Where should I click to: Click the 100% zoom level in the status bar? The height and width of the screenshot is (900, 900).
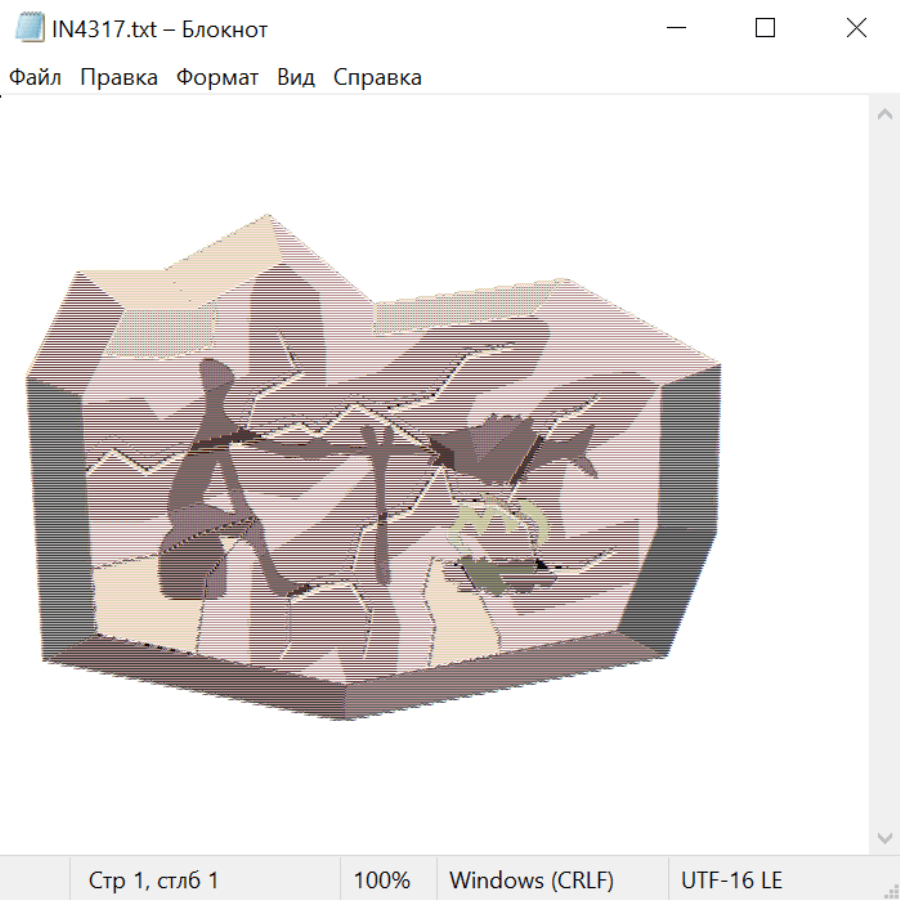pos(382,880)
